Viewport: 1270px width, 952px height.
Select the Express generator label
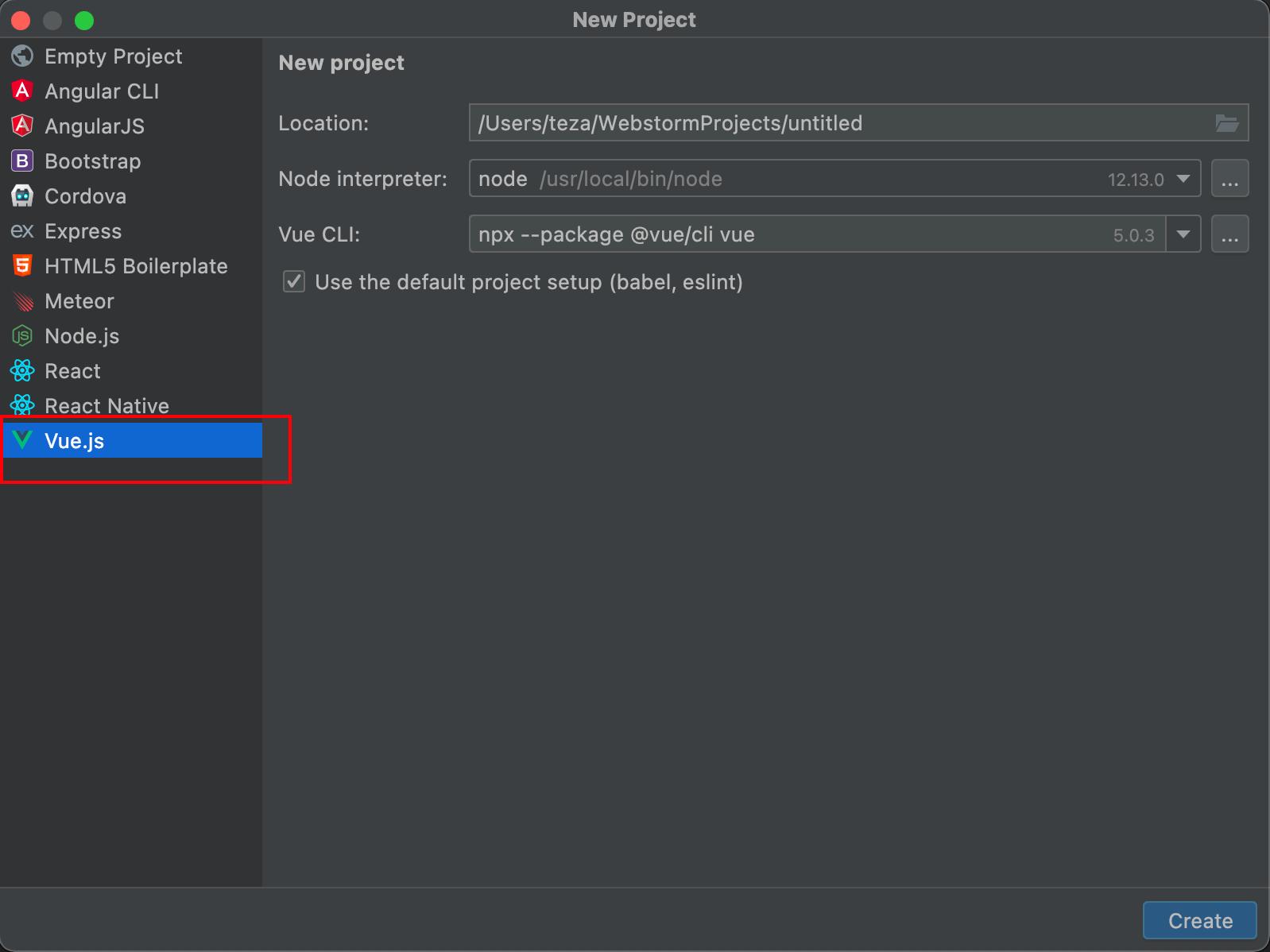pyautogui.click(x=83, y=231)
